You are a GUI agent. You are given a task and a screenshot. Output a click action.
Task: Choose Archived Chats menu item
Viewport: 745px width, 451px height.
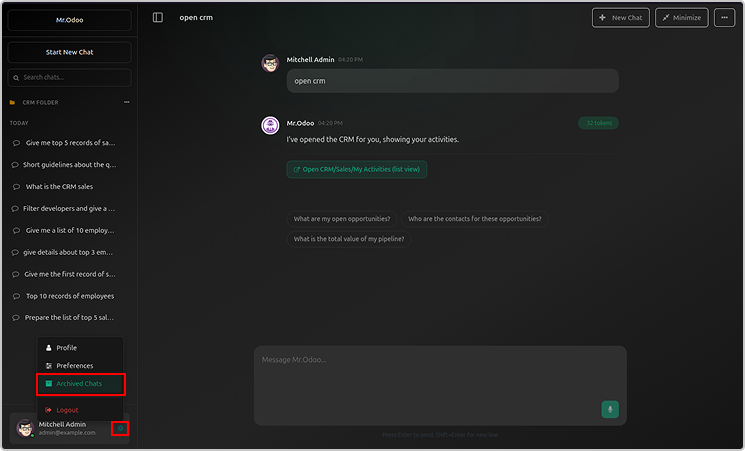pos(79,384)
